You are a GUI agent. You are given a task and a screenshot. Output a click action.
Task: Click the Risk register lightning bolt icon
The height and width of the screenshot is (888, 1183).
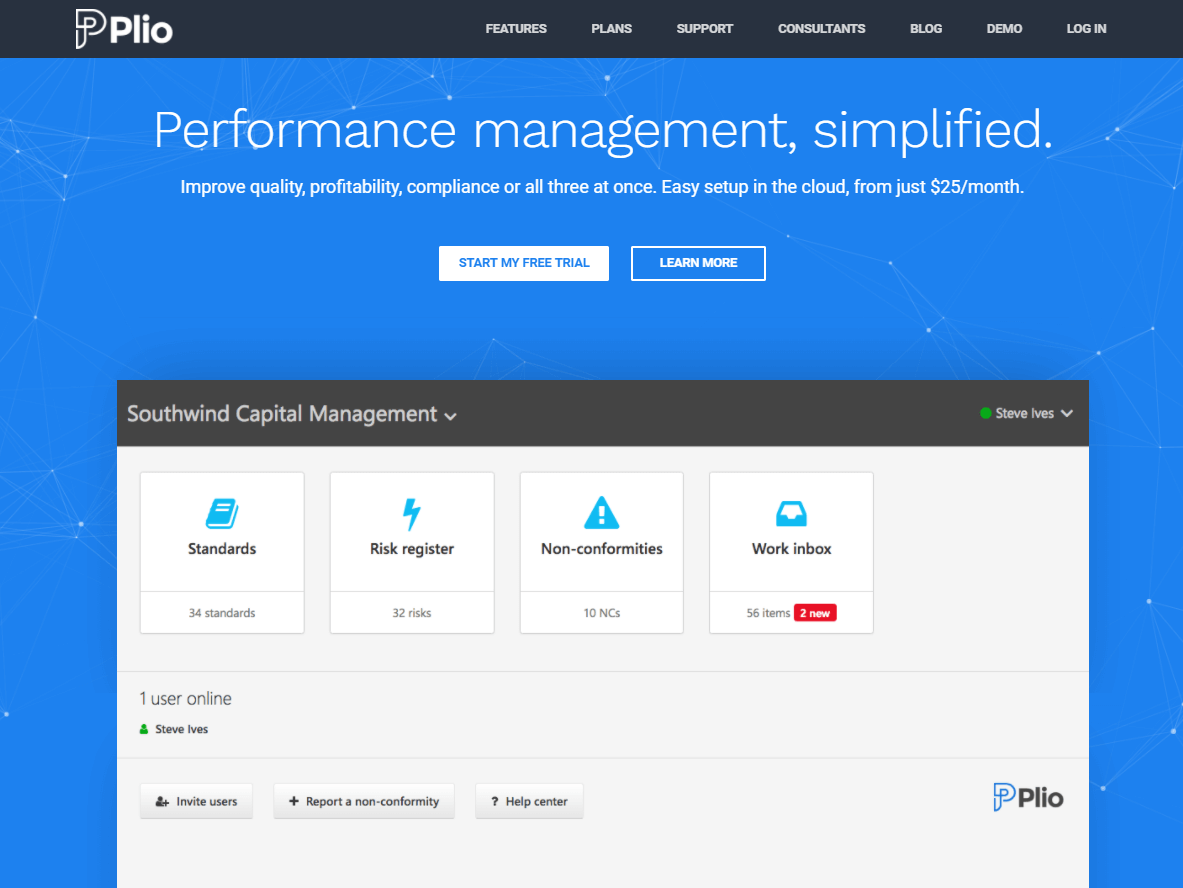(x=411, y=515)
